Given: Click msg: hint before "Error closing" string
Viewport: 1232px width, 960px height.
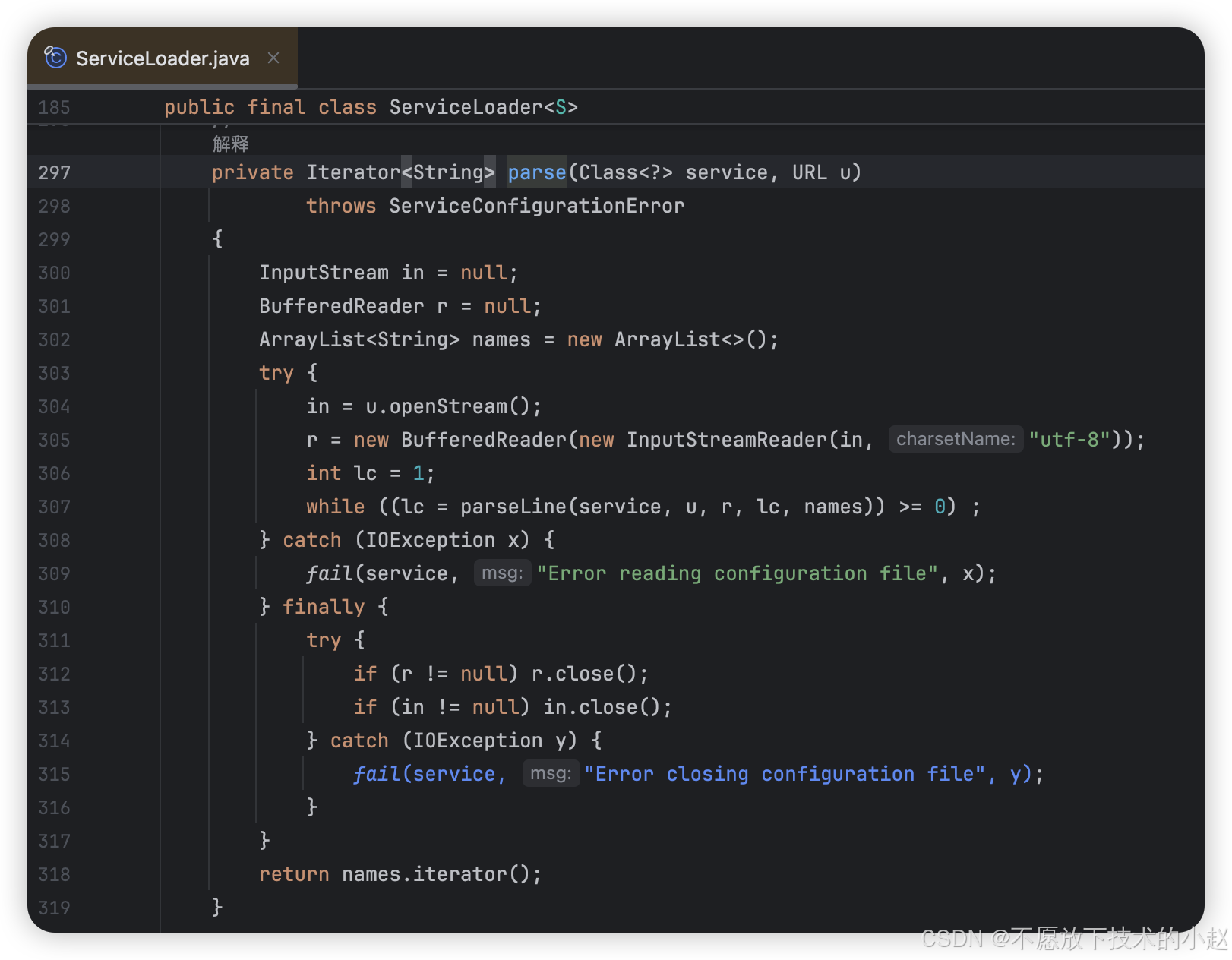Looking at the screenshot, I should coord(551,773).
